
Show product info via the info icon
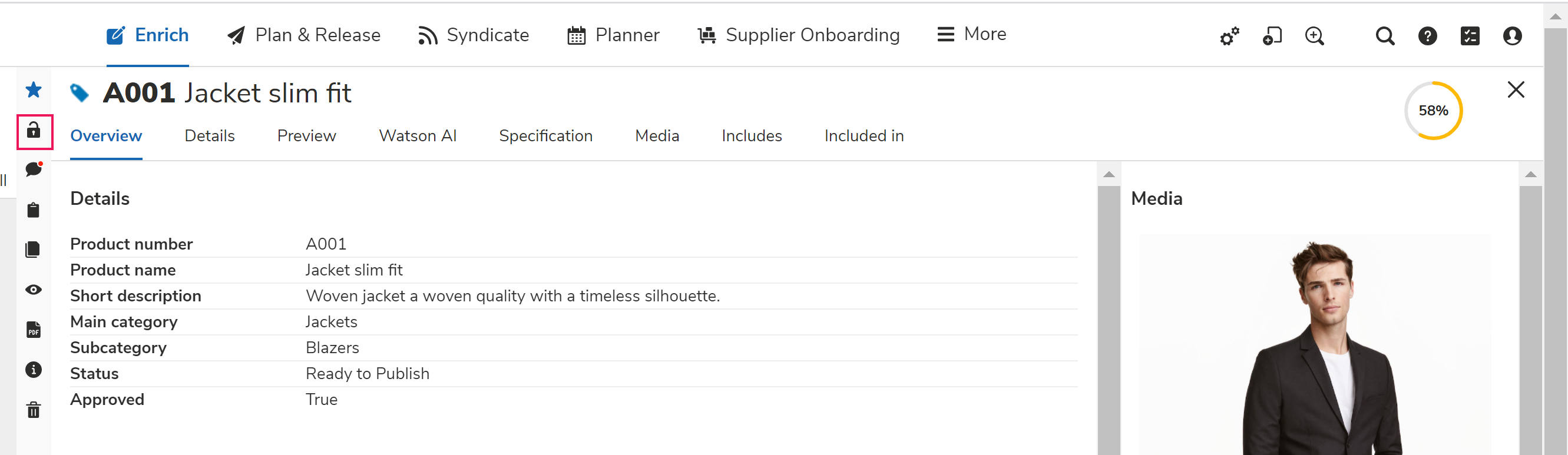(34, 370)
